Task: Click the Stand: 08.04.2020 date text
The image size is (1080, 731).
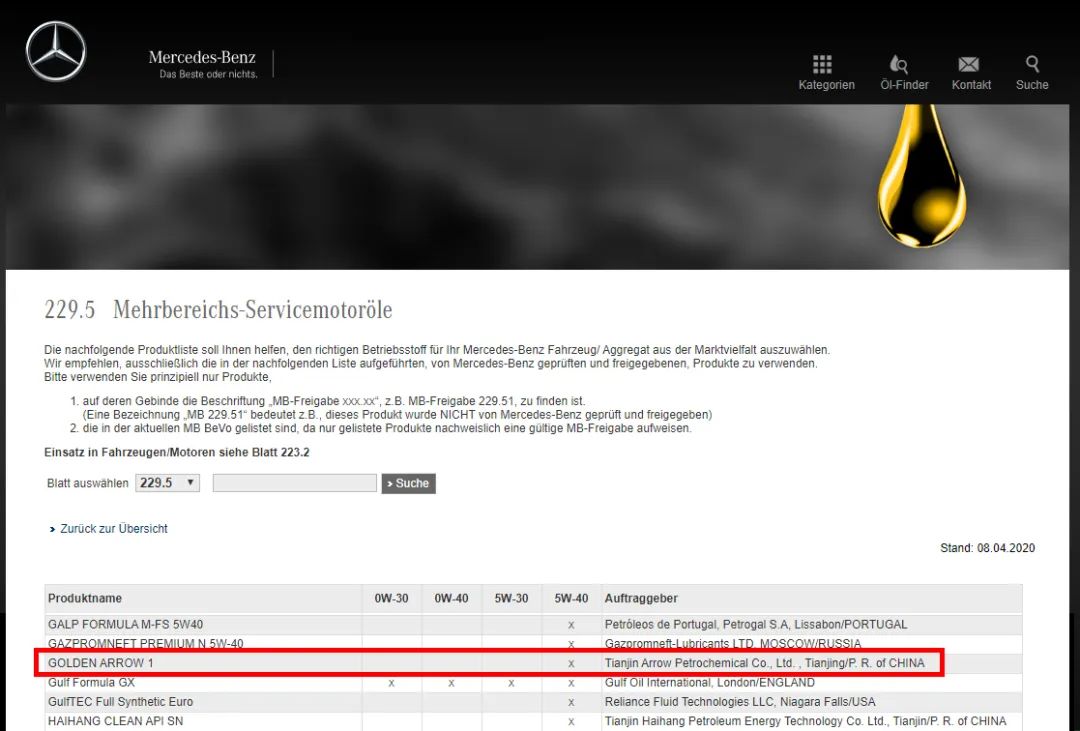Action: [x=987, y=548]
